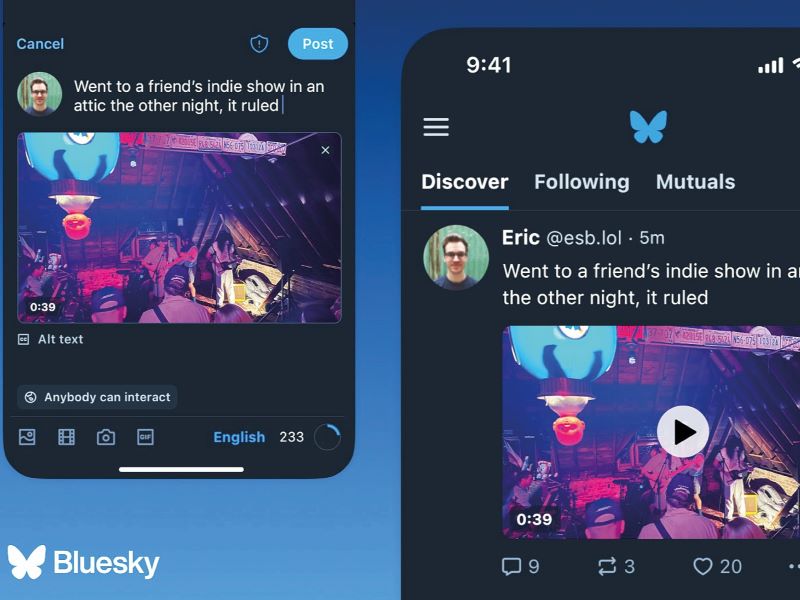Change post language from English

(x=239, y=437)
